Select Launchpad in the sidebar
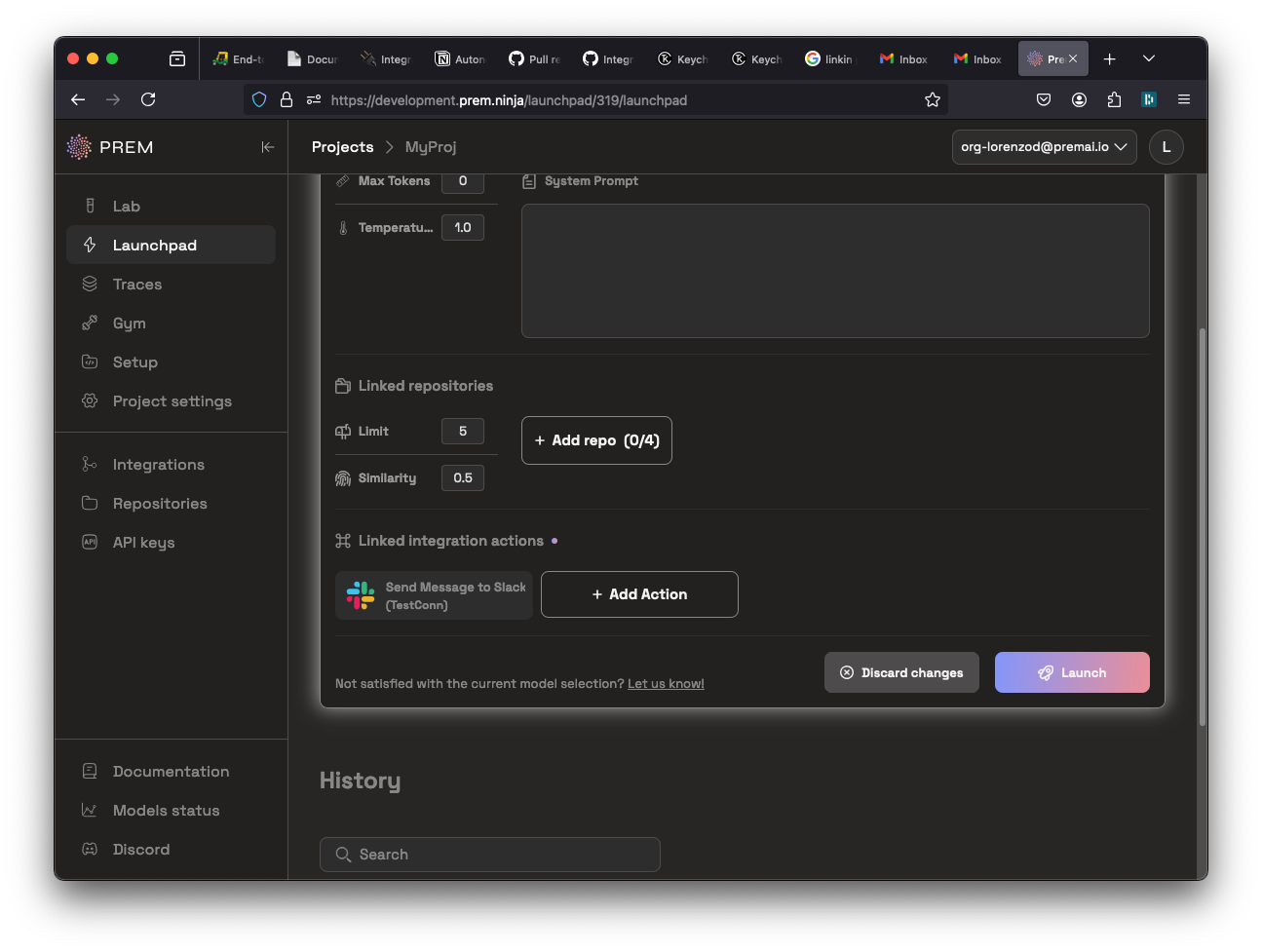The width and height of the screenshot is (1262, 952). (x=171, y=245)
